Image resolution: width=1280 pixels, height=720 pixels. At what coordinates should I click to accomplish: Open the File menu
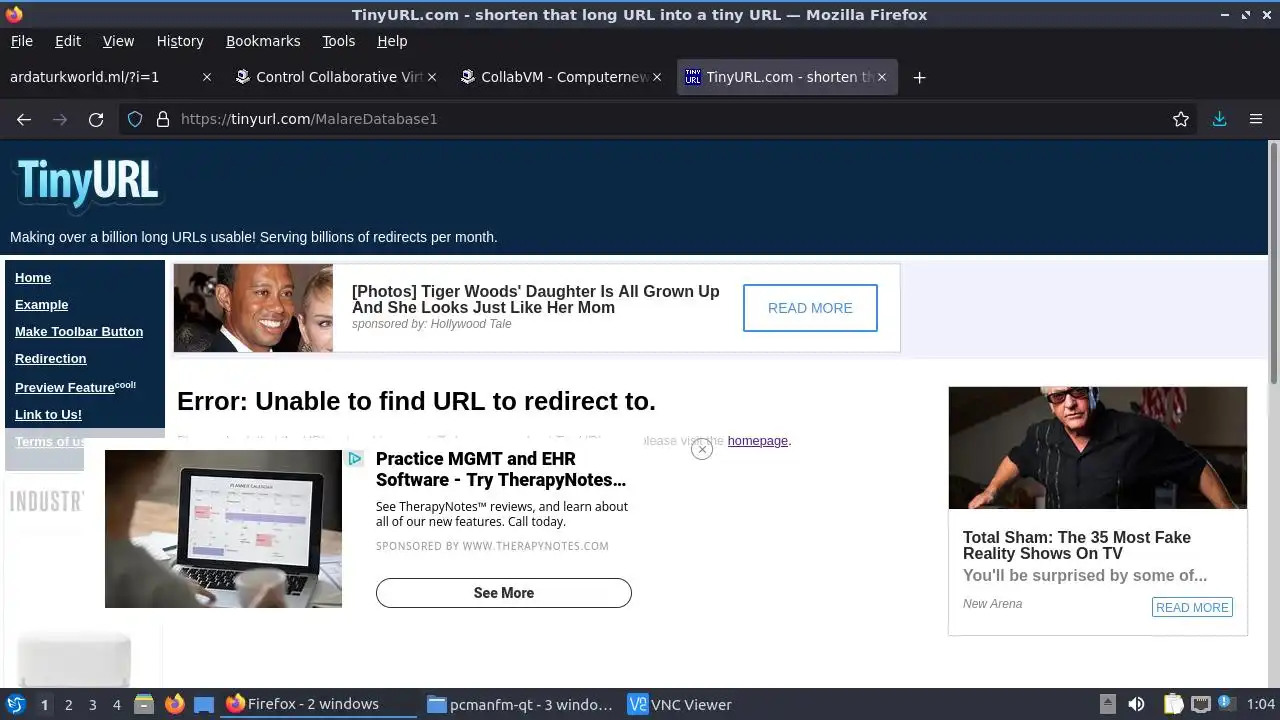pos(21,41)
